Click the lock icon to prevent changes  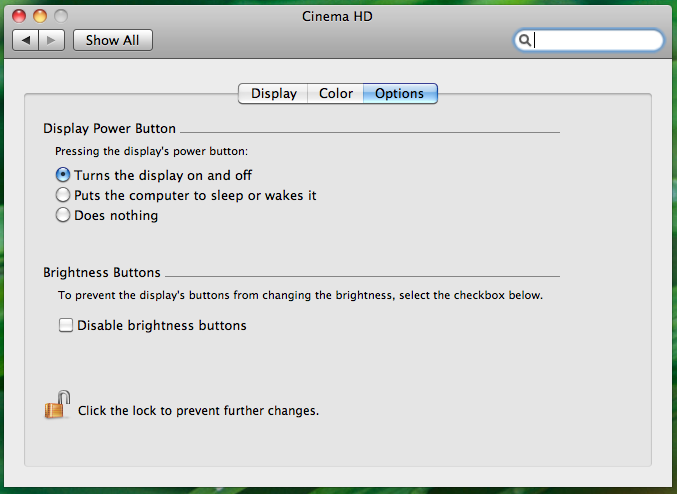coord(57,405)
